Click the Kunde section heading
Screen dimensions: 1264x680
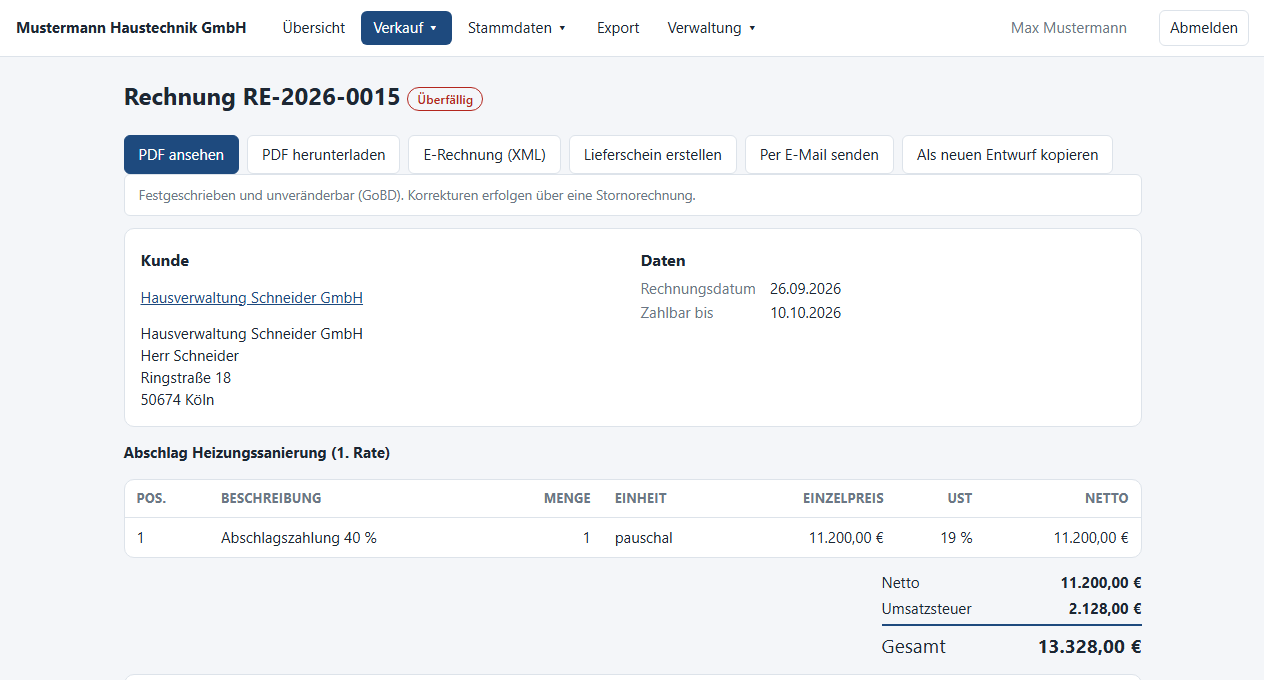pyautogui.click(x=165, y=261)
